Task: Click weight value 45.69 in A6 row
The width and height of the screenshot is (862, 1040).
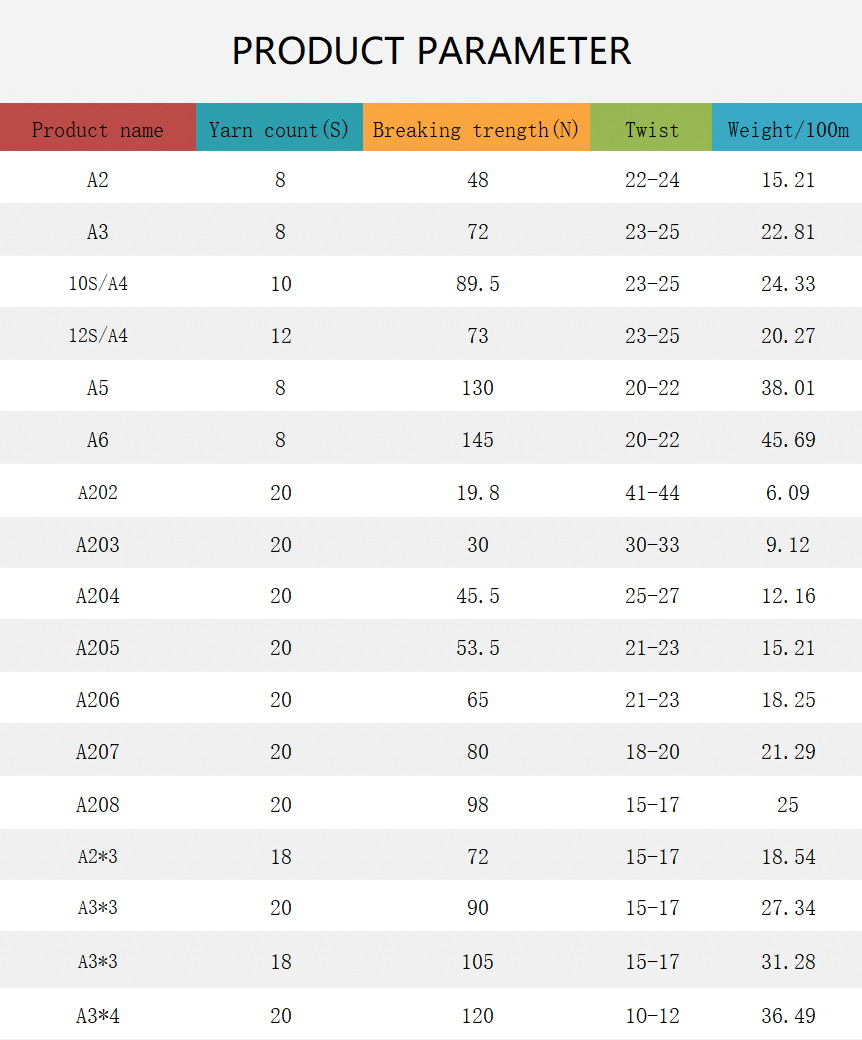Action: pos(788,440)
